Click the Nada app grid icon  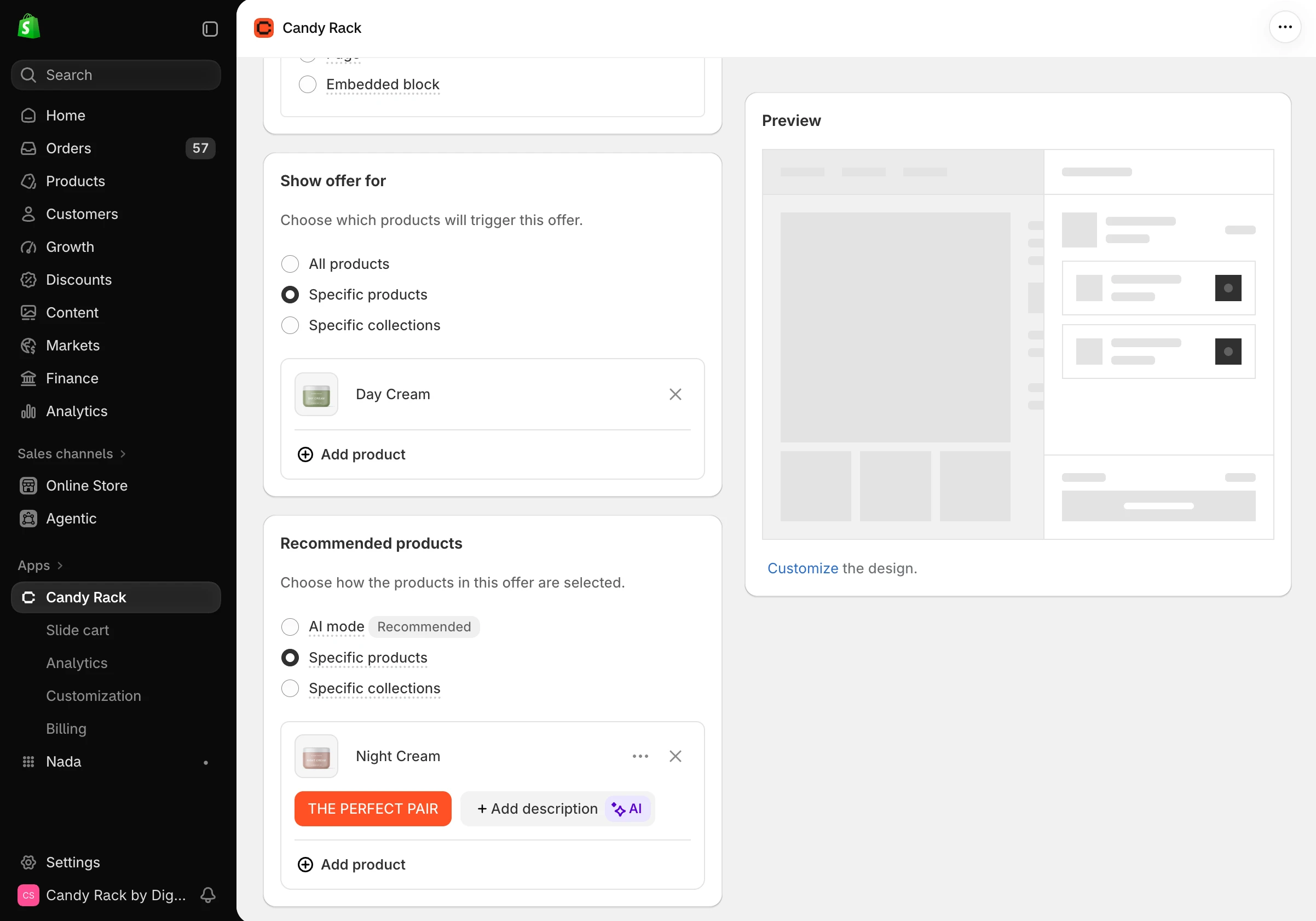(x=28, y=762)
